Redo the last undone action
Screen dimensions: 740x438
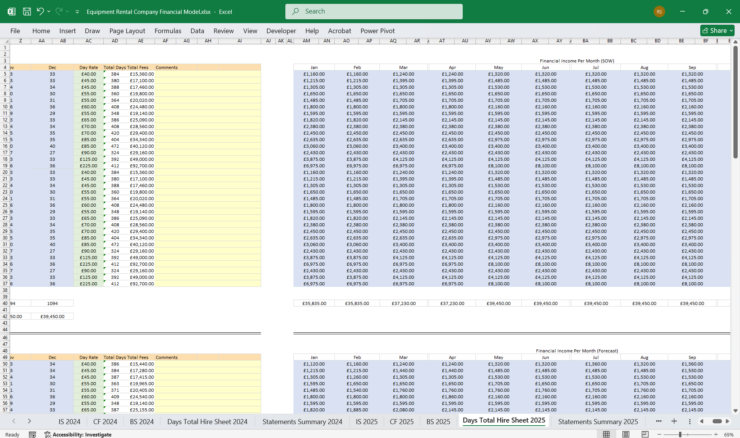(59, 11)
